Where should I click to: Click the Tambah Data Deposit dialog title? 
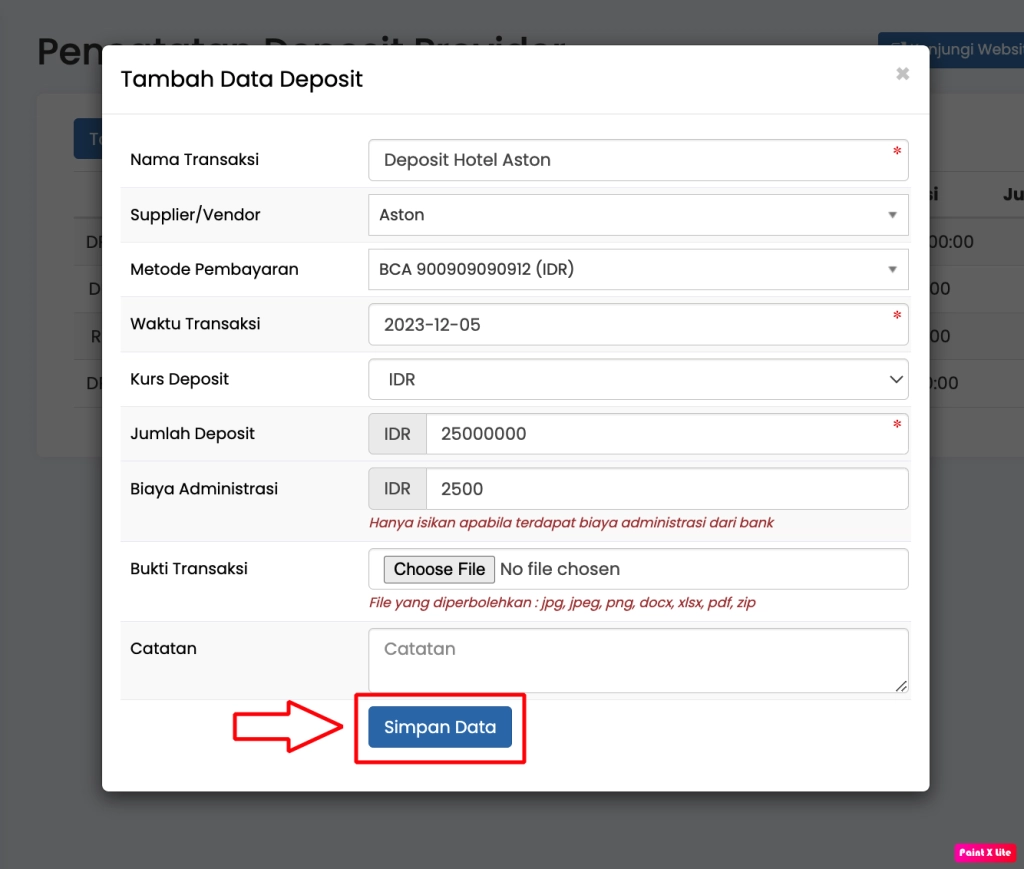pyautogui.click(x=241, y=79)
